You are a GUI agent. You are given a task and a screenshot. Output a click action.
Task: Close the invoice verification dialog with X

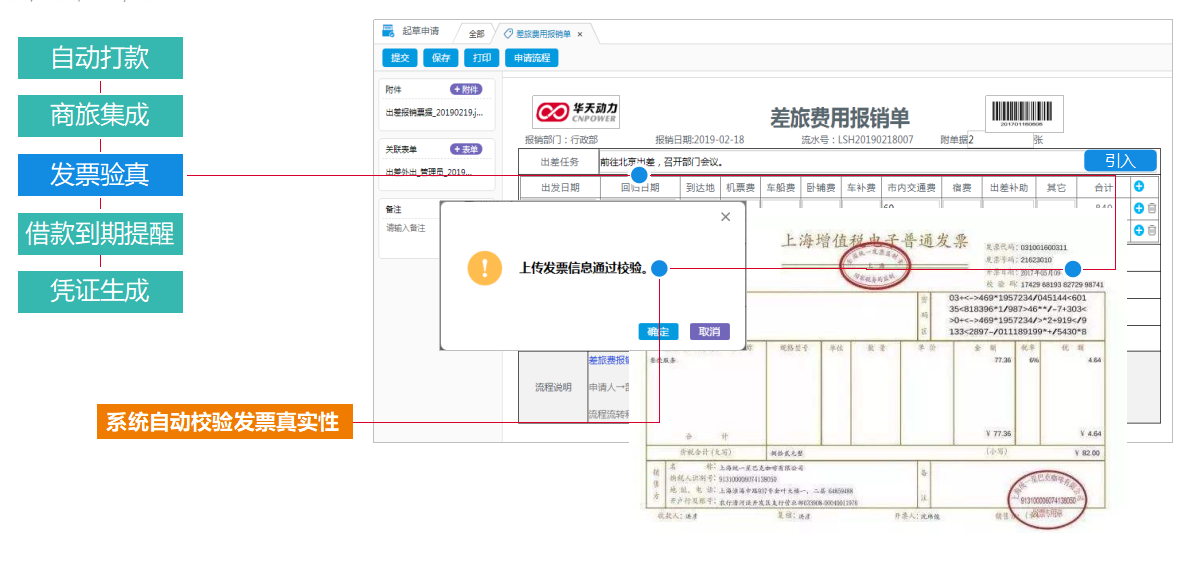pos(725,217)
